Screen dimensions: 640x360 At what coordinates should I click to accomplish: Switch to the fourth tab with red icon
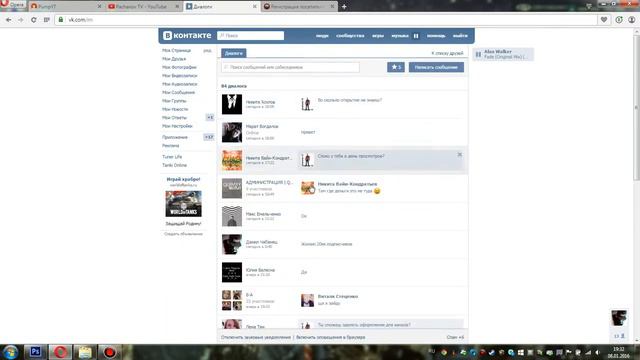point(299,7)
